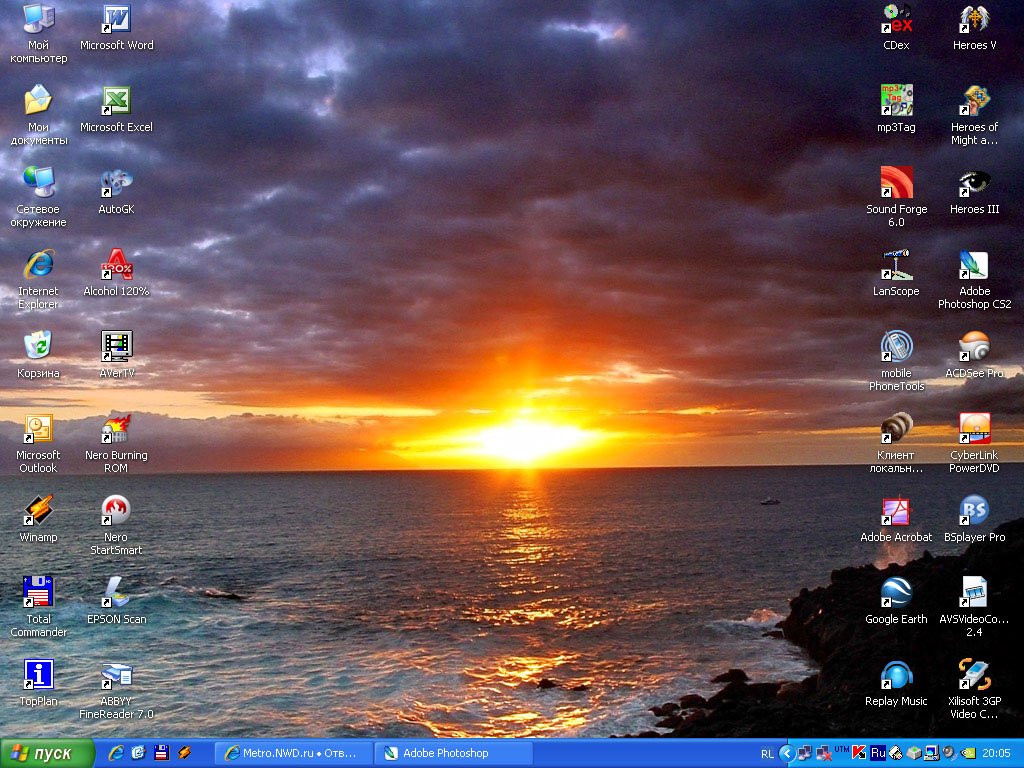The height and width of the screenshot is (768, 1024).
Task: Click the ACDSee Pro desktop icon
Action: click(974, 348)
